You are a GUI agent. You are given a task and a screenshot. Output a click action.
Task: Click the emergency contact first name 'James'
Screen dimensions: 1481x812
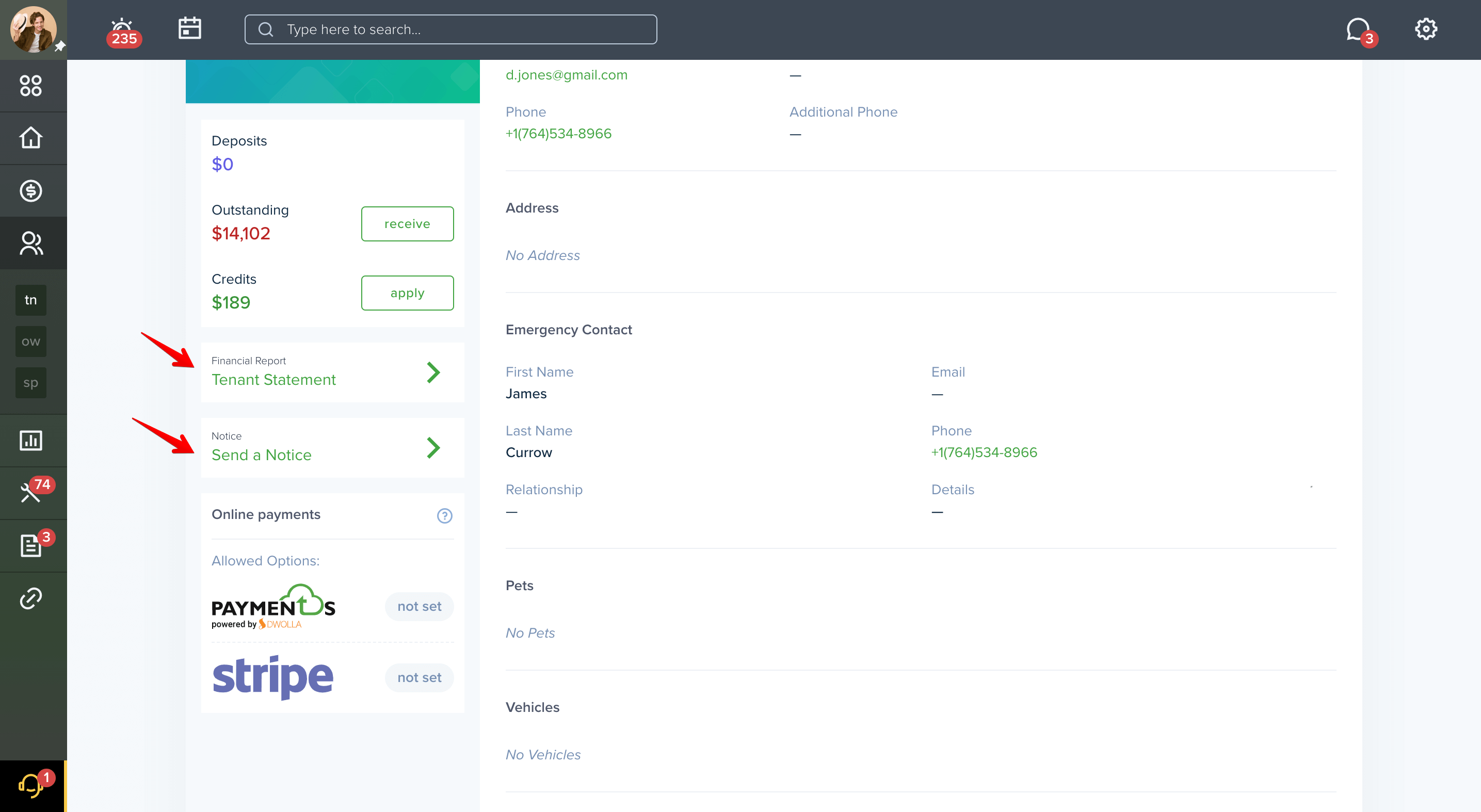[525, 394]
